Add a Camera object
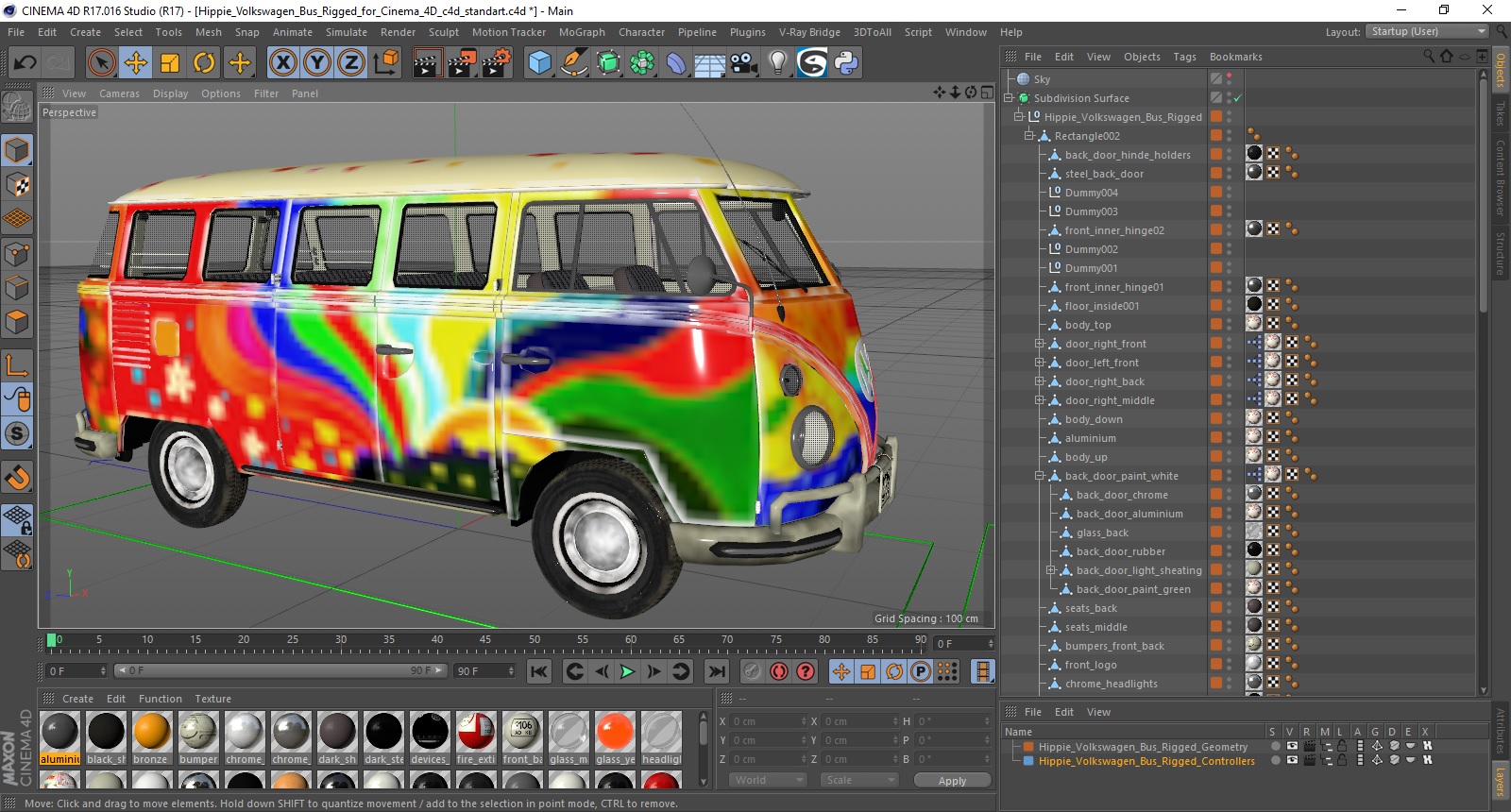Viewport: 1511px width, 812px height. tap(743, 63)
